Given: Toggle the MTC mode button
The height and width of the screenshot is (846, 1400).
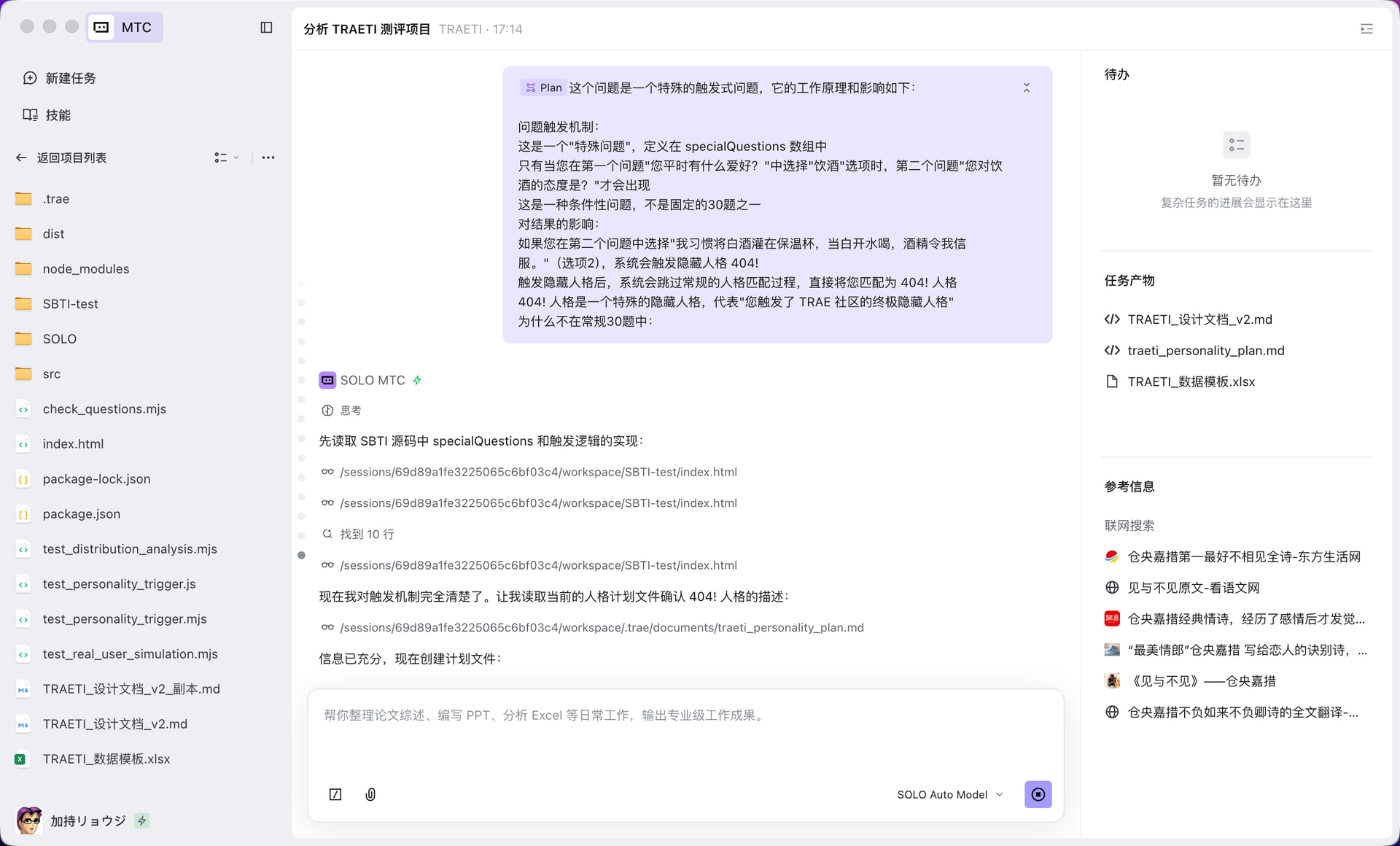Looking at the screenshot, I should 125,28.
